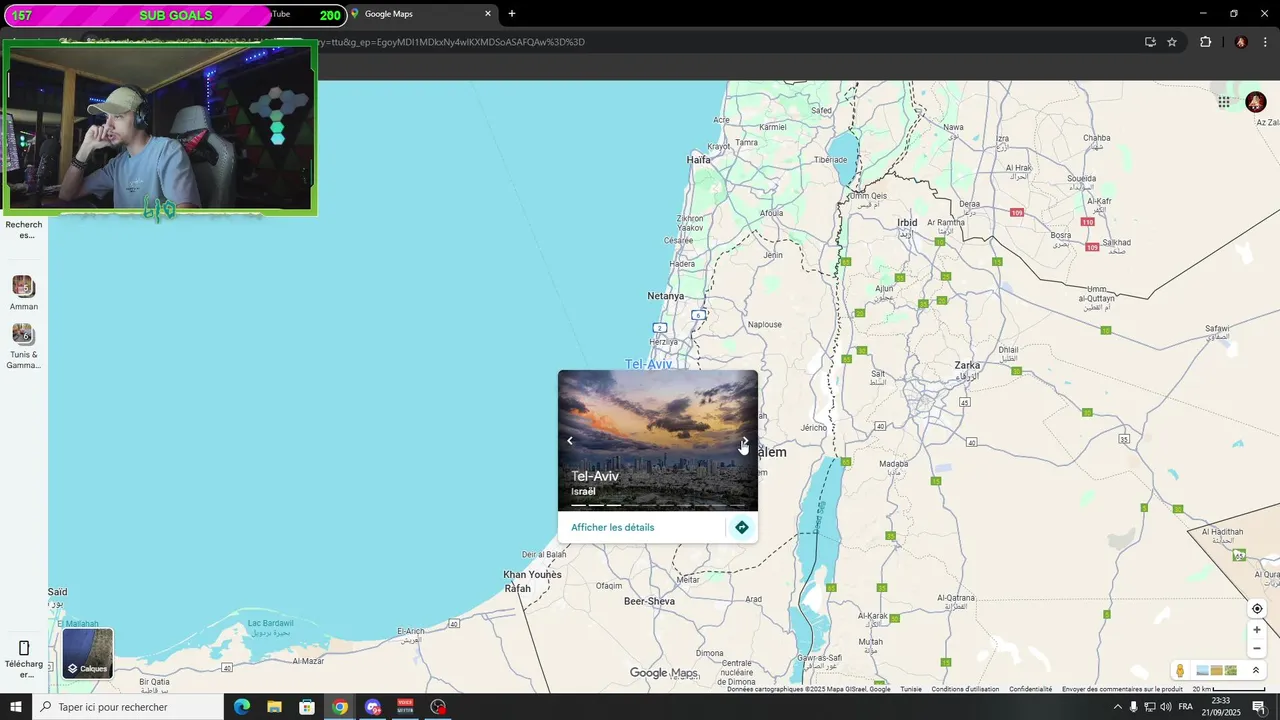Select the Street View pegman
Screen dimensions: 1280x720
point(1180,670)
